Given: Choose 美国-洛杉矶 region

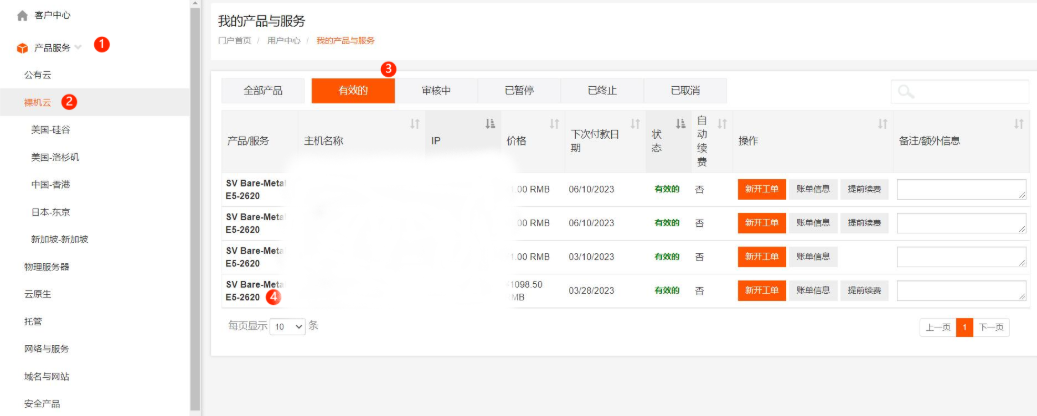Looking at the screenshot, I should tap(55, 157).
